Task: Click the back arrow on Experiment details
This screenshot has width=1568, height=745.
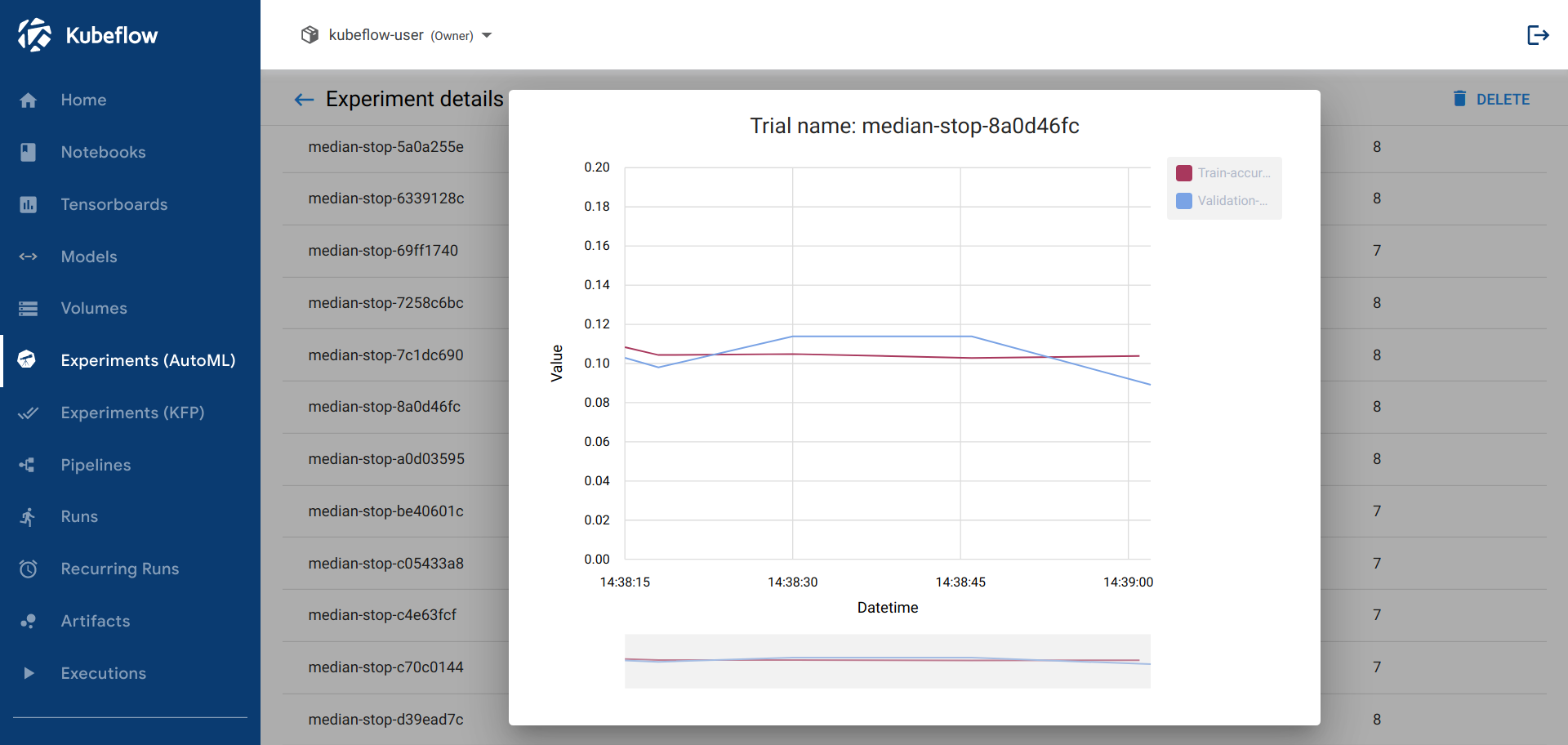Action: click(304, 99)
